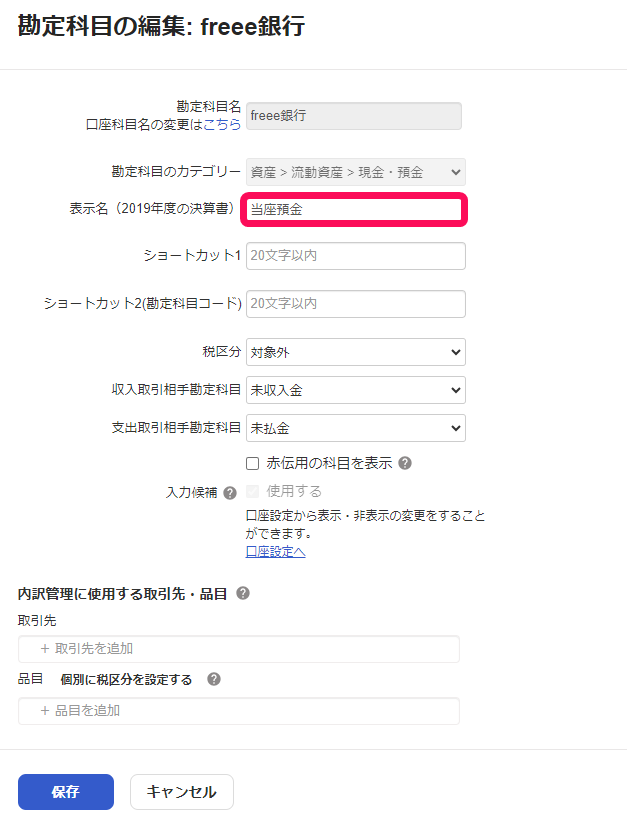Open 支出取引相手勘定科目 dropdown showing 未払金
627x821 pixels.
point(355,428)
